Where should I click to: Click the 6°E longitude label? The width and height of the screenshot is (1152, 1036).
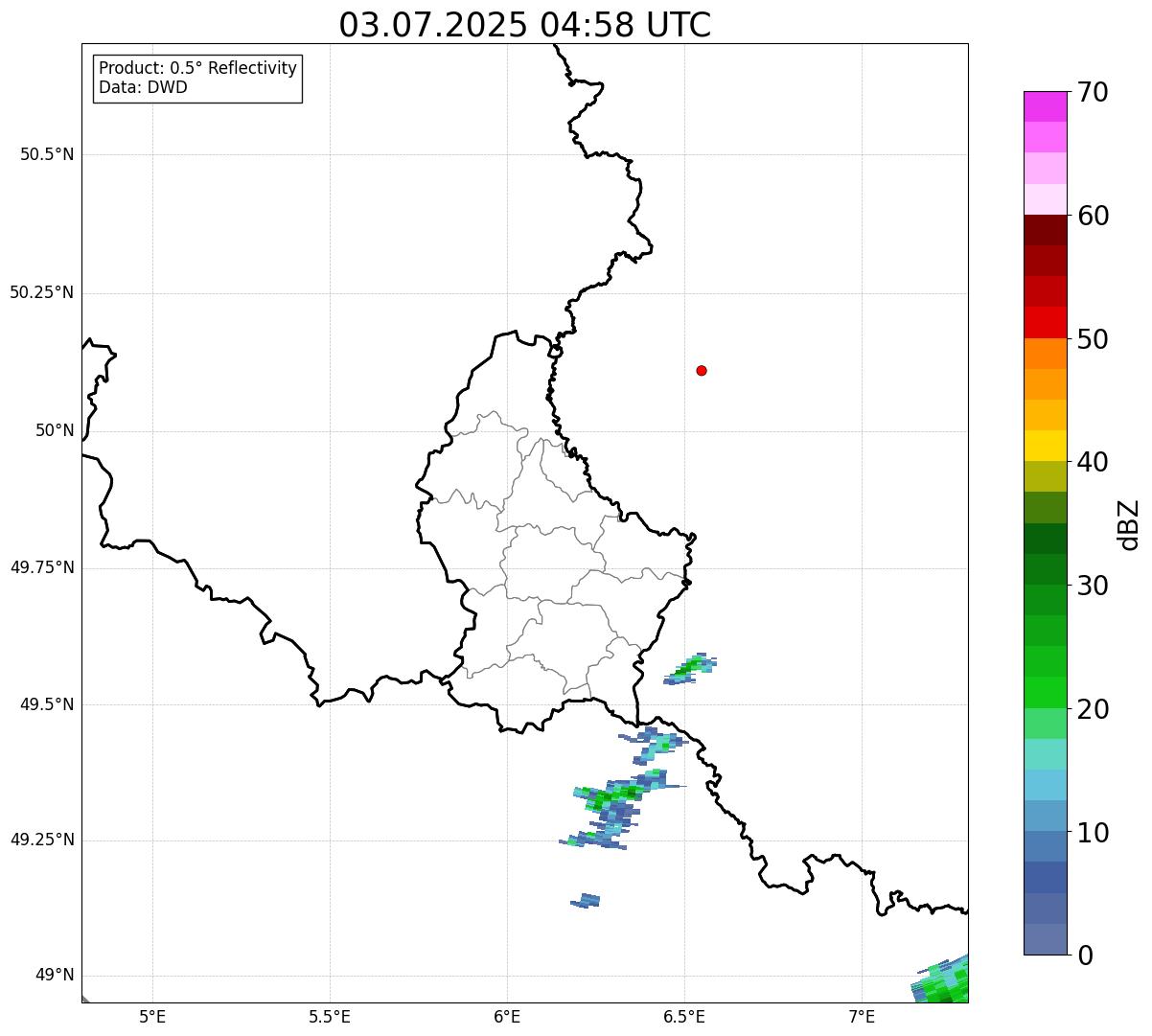507,1016
